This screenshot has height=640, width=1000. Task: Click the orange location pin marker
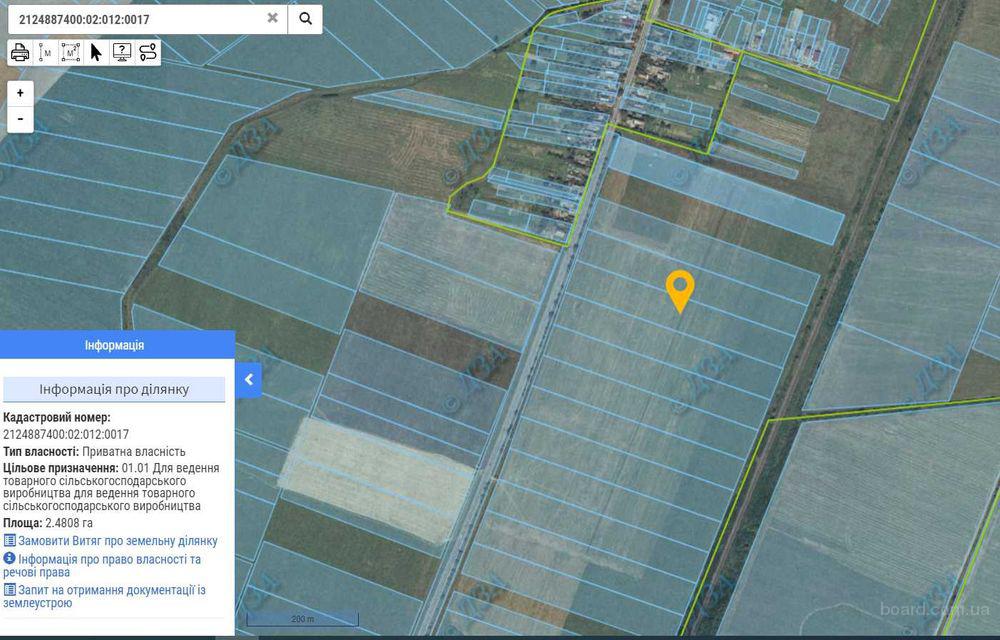(680, 289)
